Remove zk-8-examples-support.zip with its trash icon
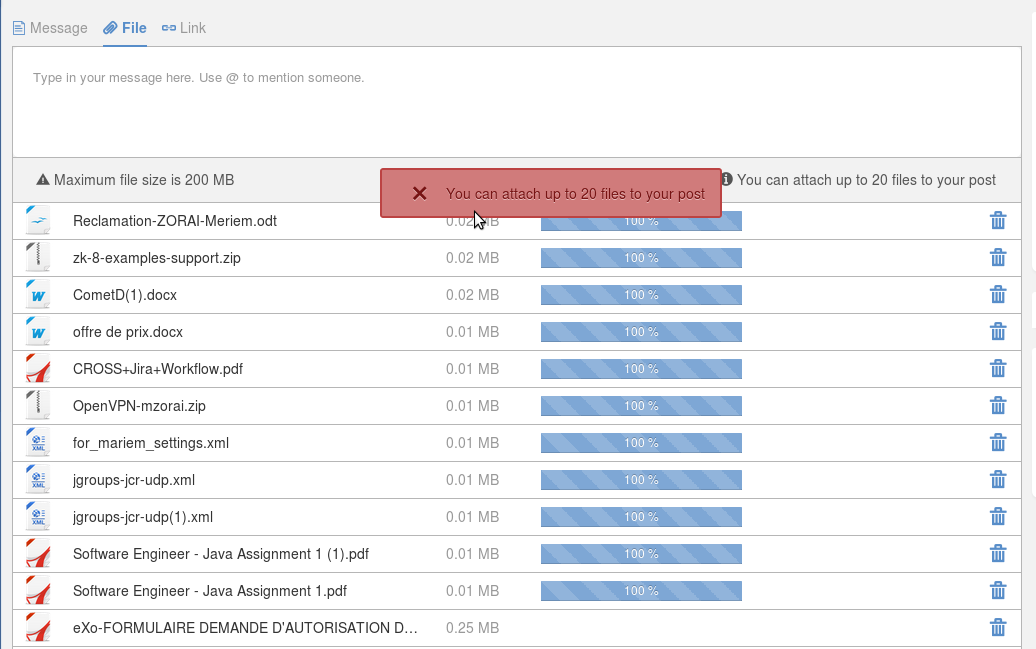The image size is (1036, 649). (x=998, y=258)
